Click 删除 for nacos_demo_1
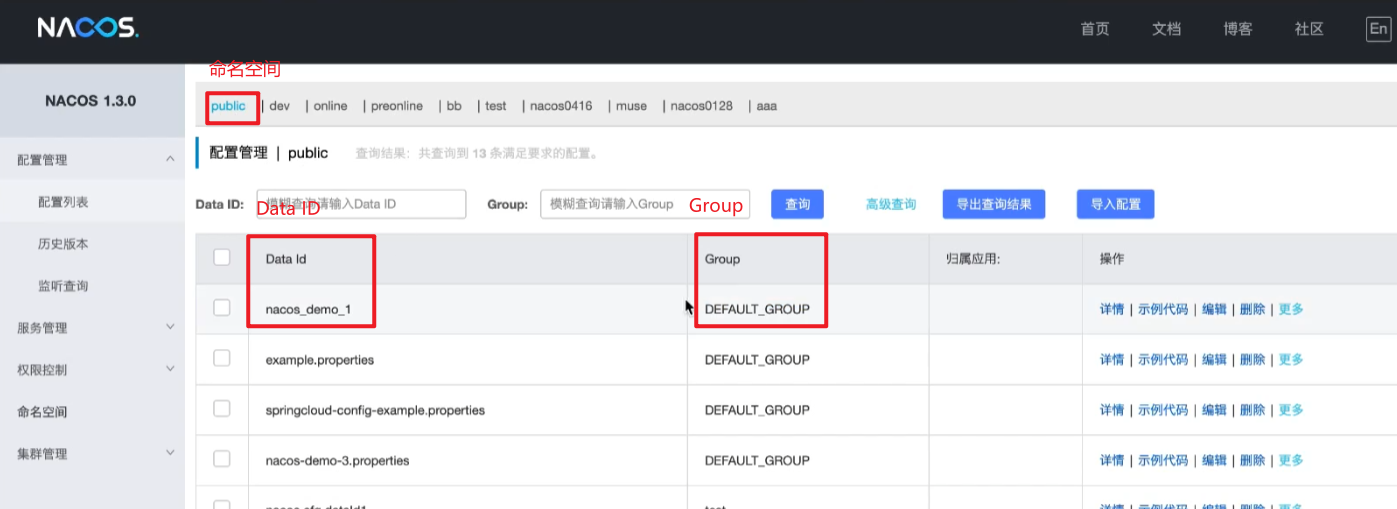The width and height of the screenshot is (1397, 509). coord(1252,309)
